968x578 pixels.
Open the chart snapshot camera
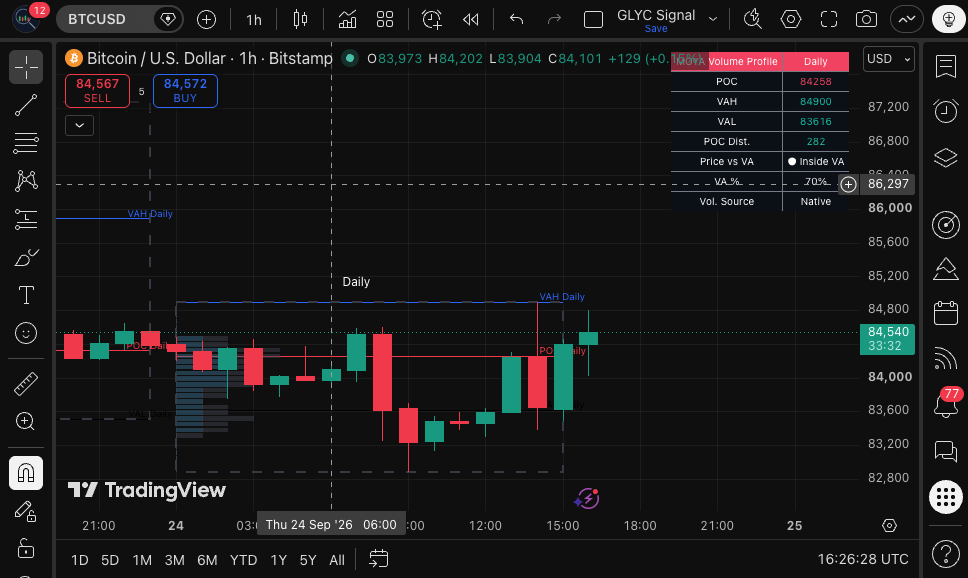click(x=866, y=19)
